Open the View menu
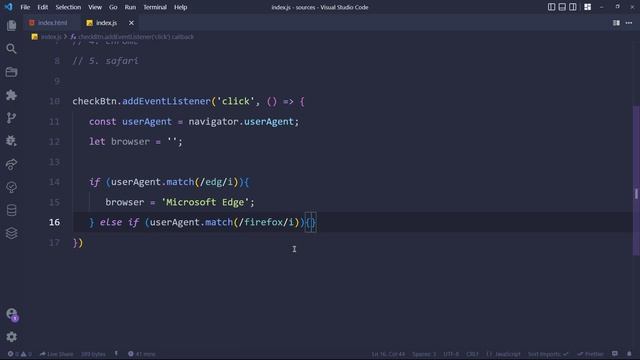The height and width of the screenshot is (360, 640). coord(95,7)
